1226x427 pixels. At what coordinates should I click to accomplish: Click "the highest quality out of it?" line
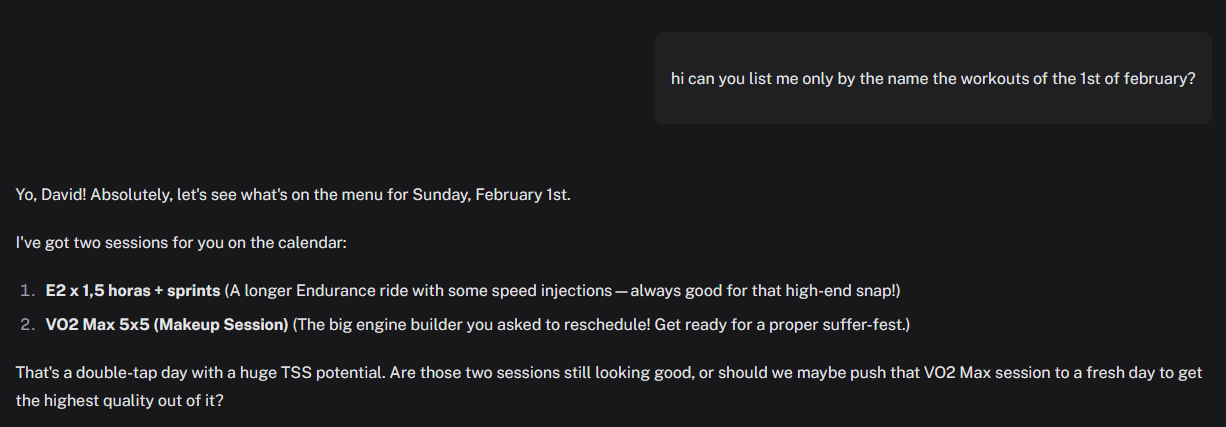[120, 399]
